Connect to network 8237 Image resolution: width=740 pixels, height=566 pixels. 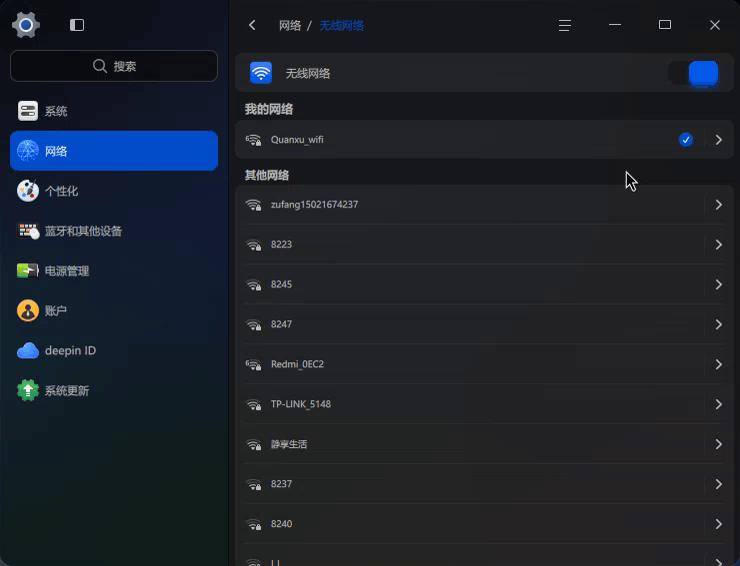[484, 484]
